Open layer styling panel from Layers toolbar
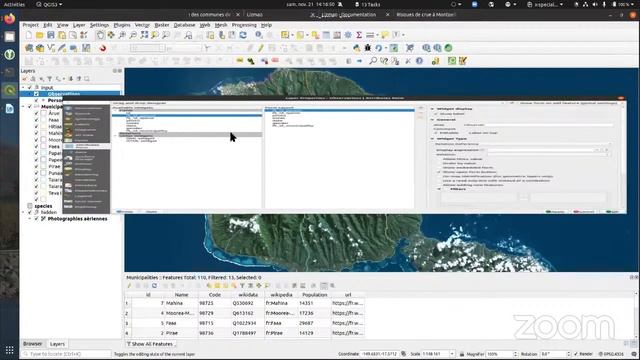 point(25,79)
